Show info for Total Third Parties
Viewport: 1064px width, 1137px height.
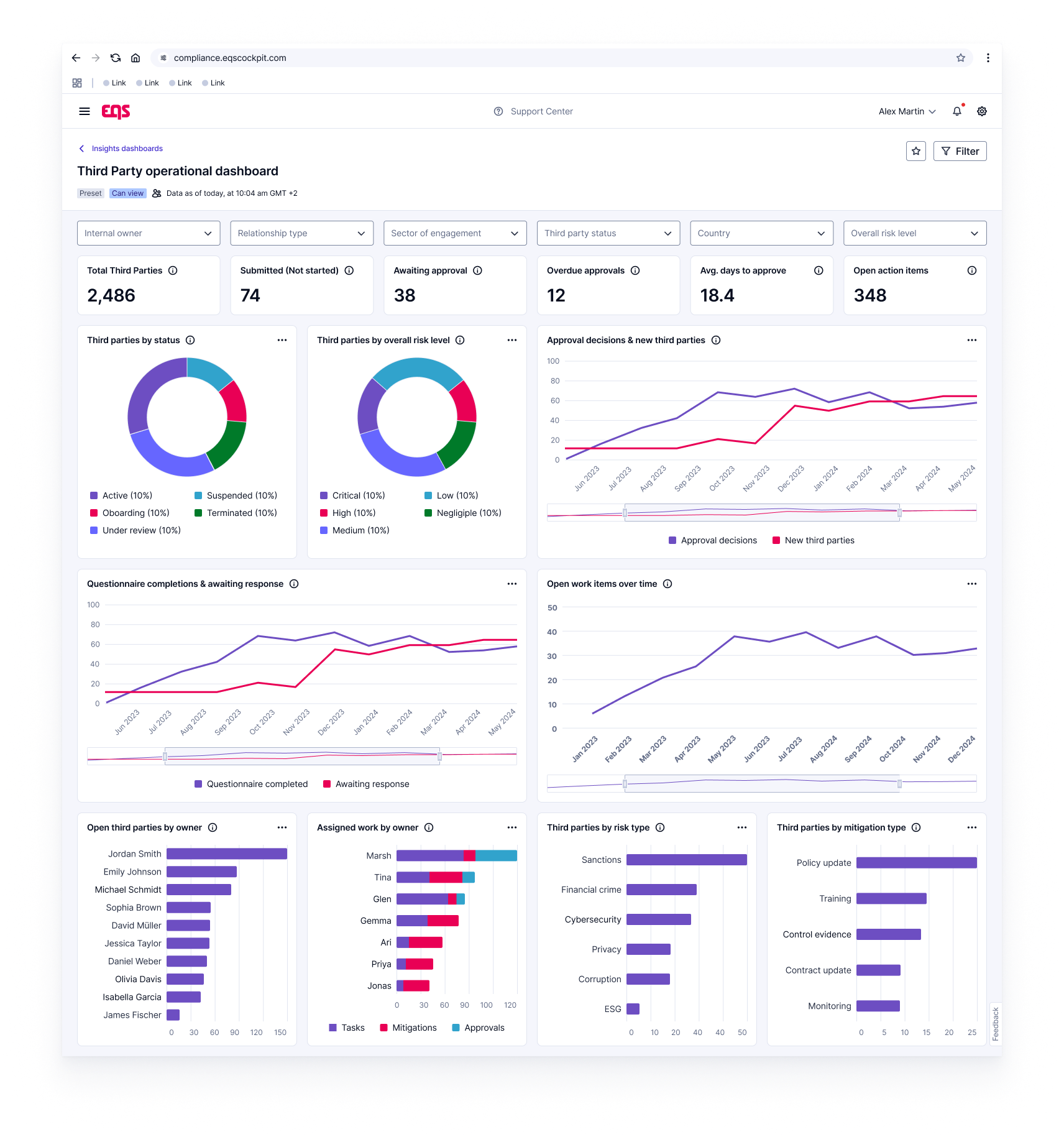point(173,270)
